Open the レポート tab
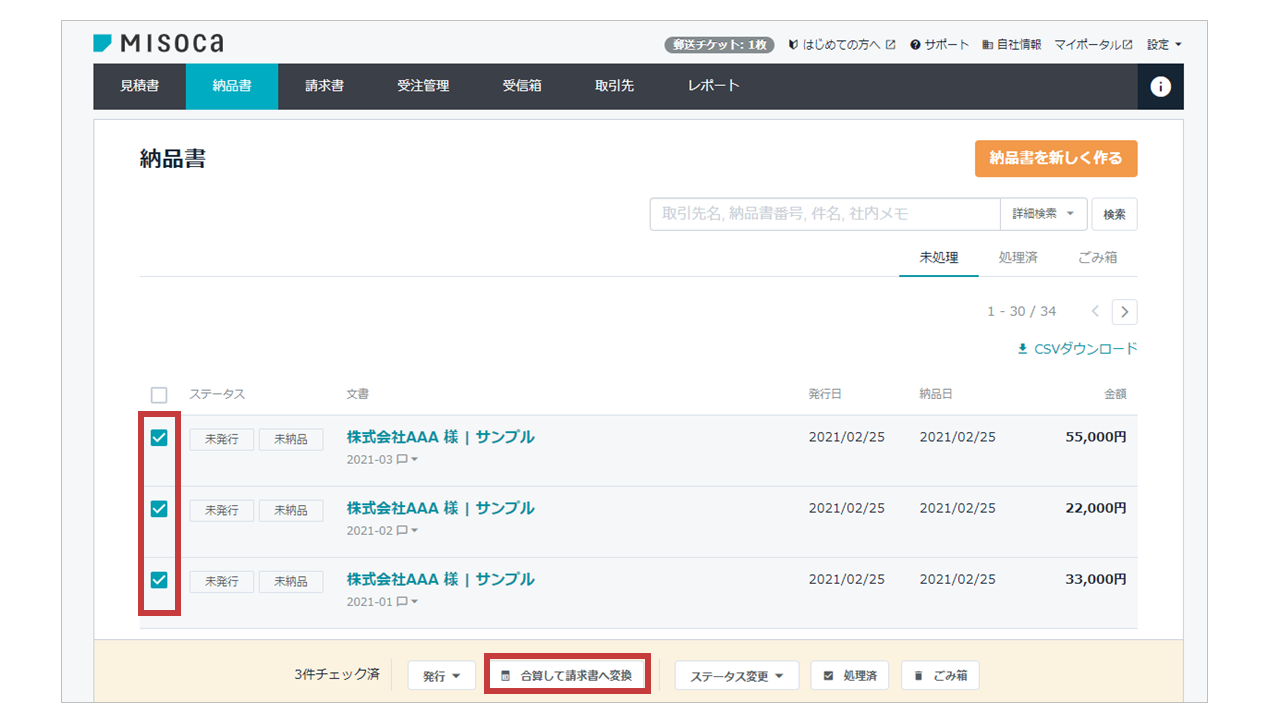1280x720 pixels. (714, 86)
